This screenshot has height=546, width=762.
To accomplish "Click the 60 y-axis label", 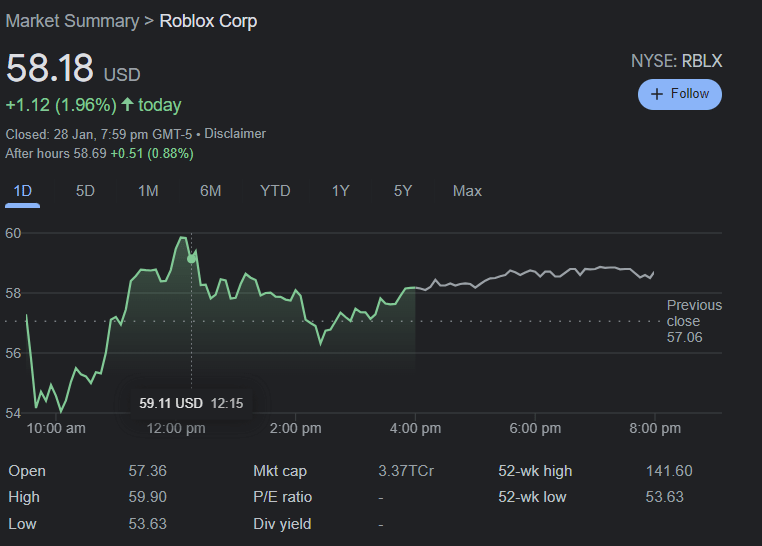I will pos(13,234).
